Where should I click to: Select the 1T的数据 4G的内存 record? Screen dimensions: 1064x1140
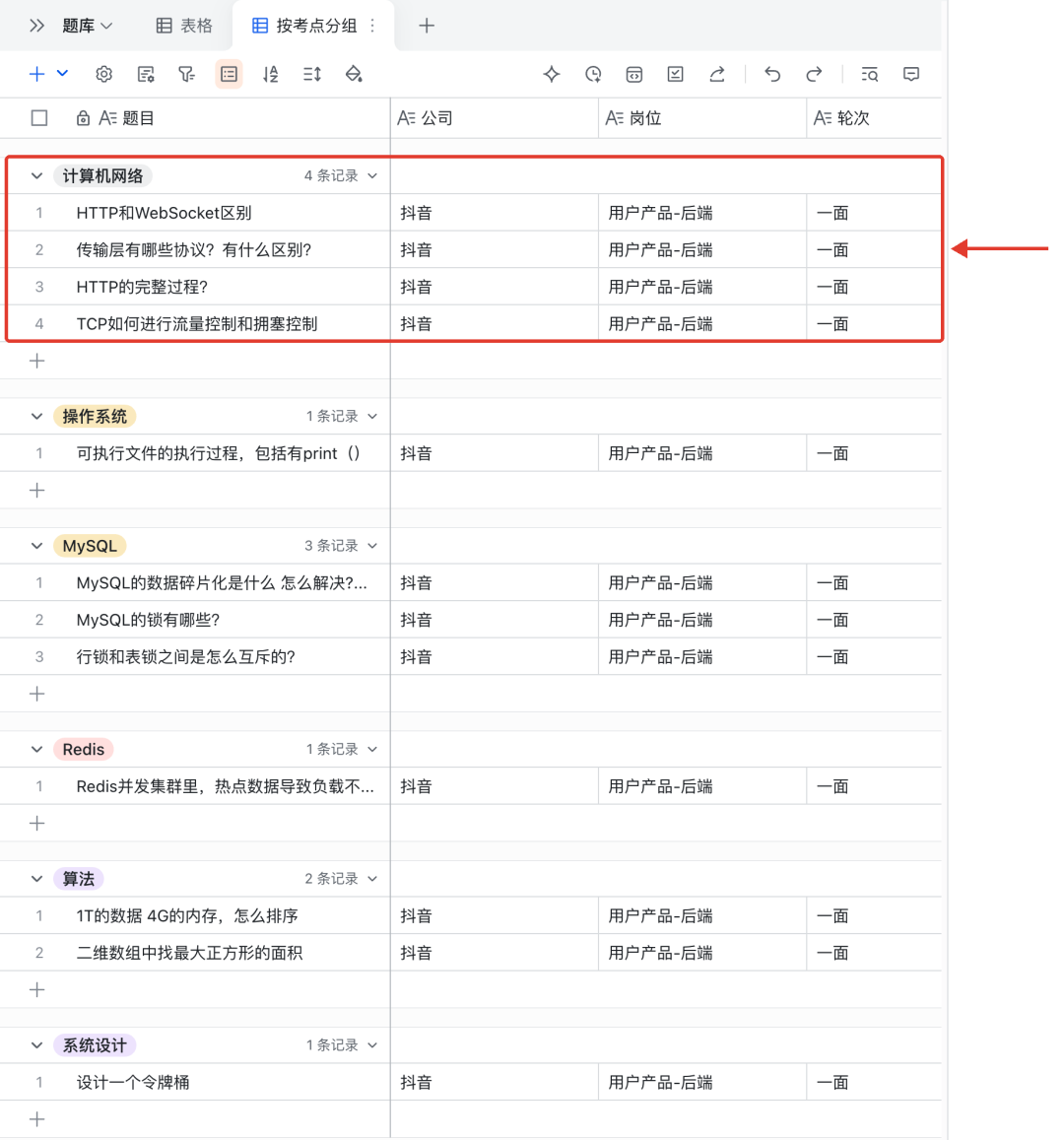point(187,916)
